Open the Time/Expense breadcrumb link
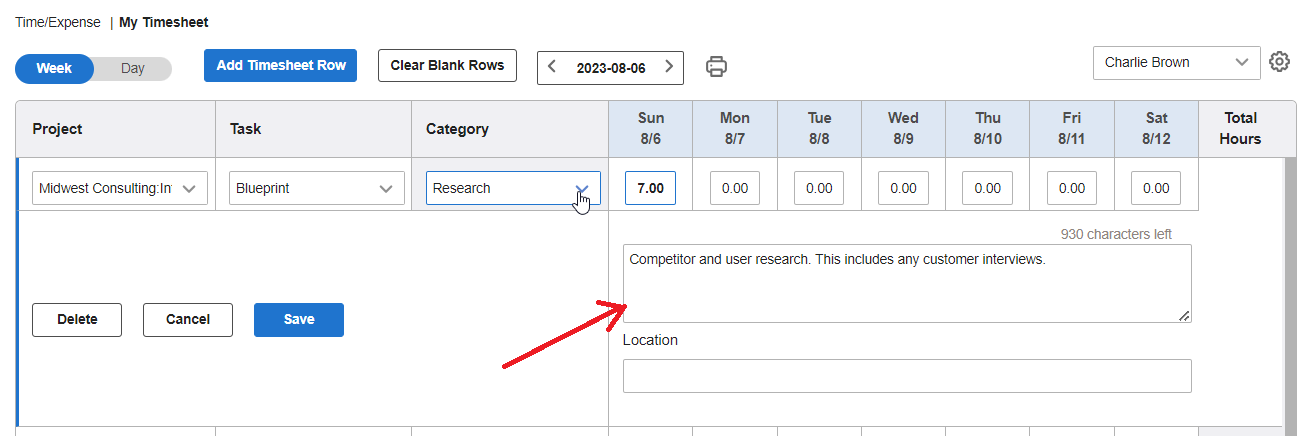Image resolution: width=1307 pixels, height=436 pixels. [x=58, y=22]
